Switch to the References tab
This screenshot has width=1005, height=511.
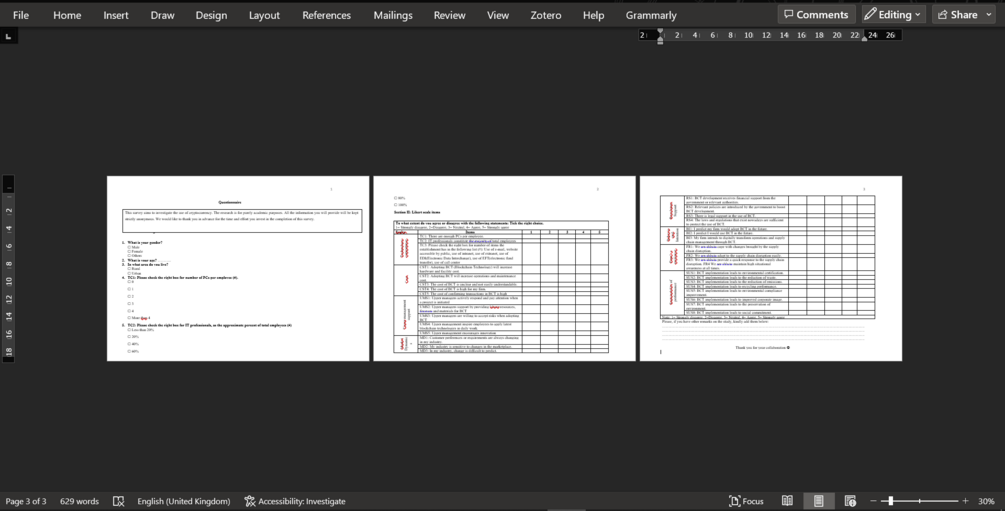coord(326,15)
